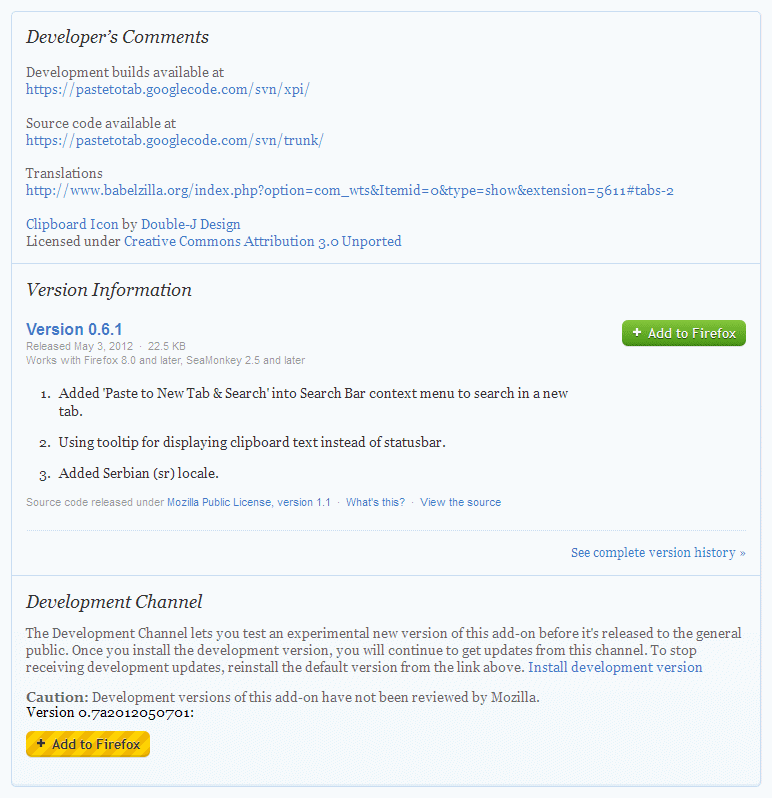Click the green Add to Firefox button
The height and width of the screenshot is (798, 772).
683,333
